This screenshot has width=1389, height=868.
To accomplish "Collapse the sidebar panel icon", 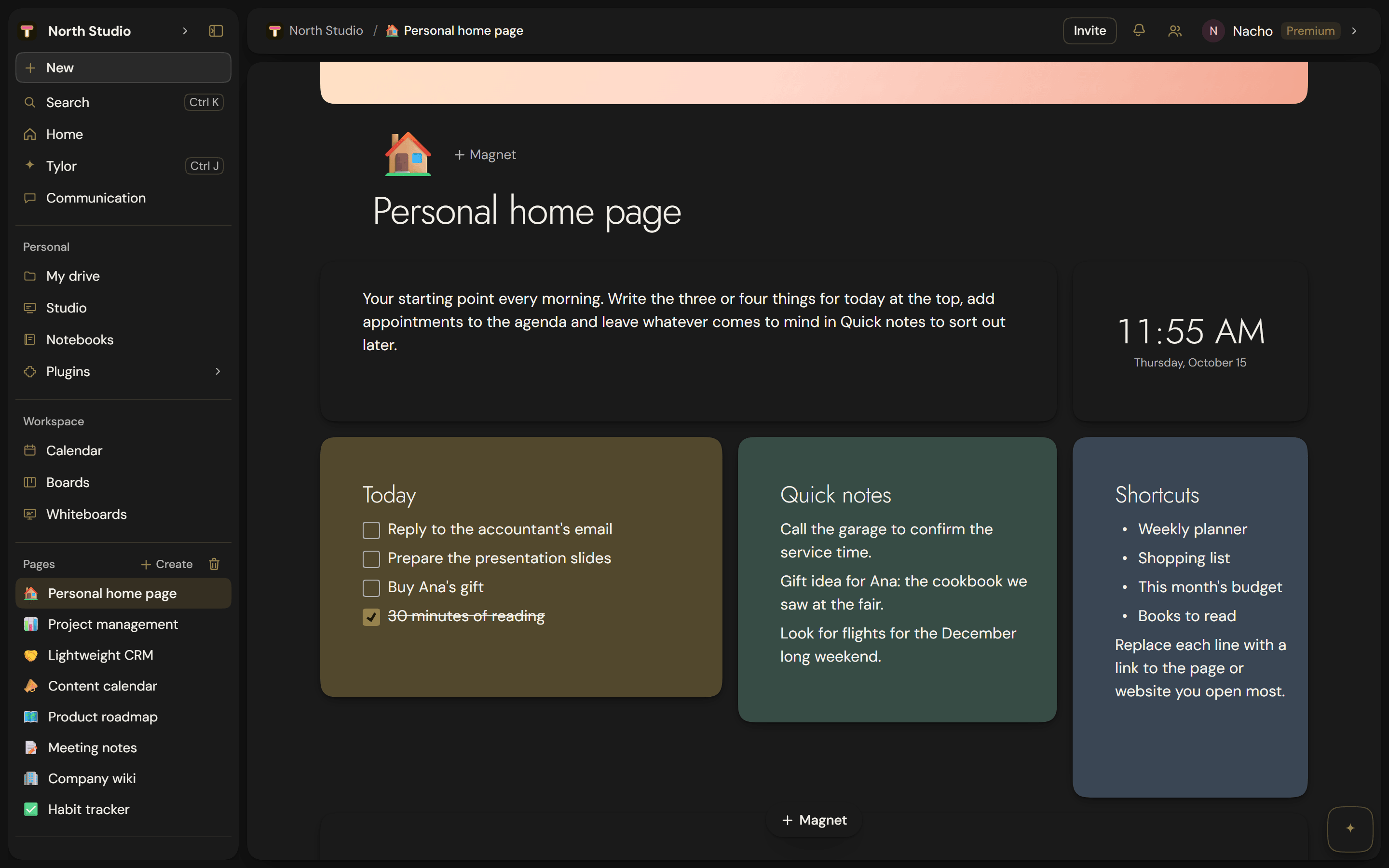I will (x=216, y=31).
